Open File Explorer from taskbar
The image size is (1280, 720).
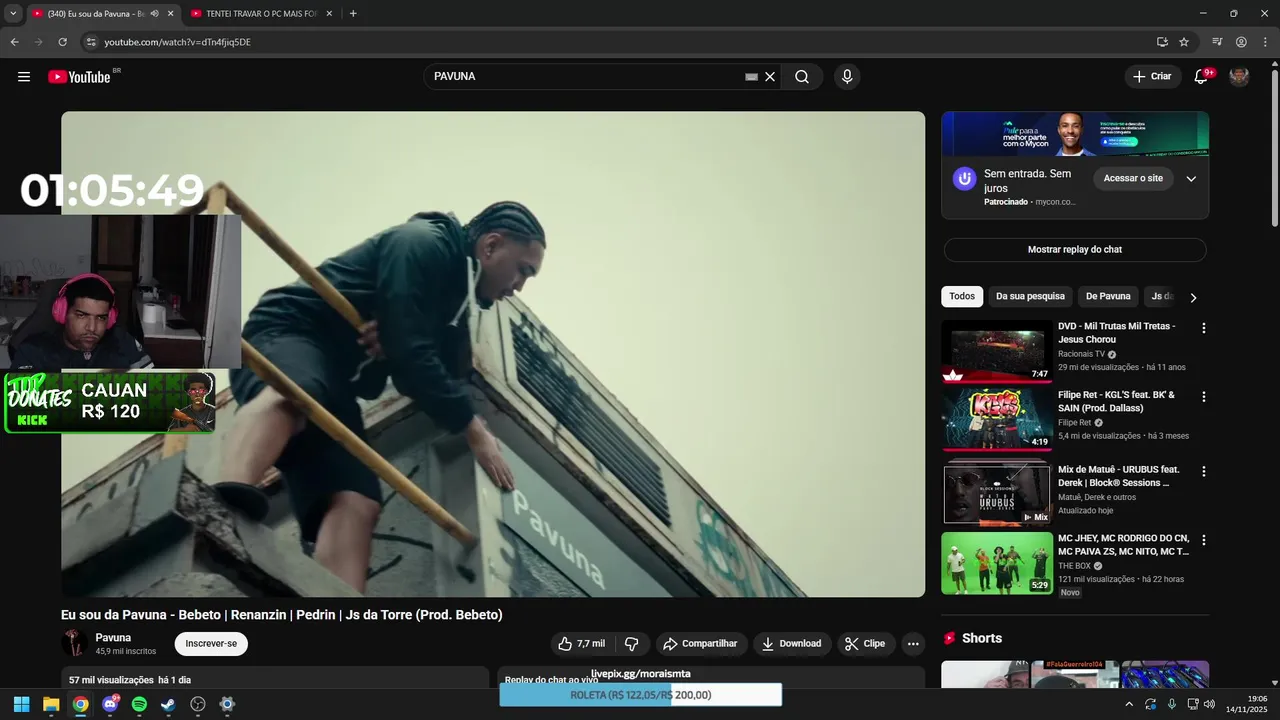(x=51, y=704)
